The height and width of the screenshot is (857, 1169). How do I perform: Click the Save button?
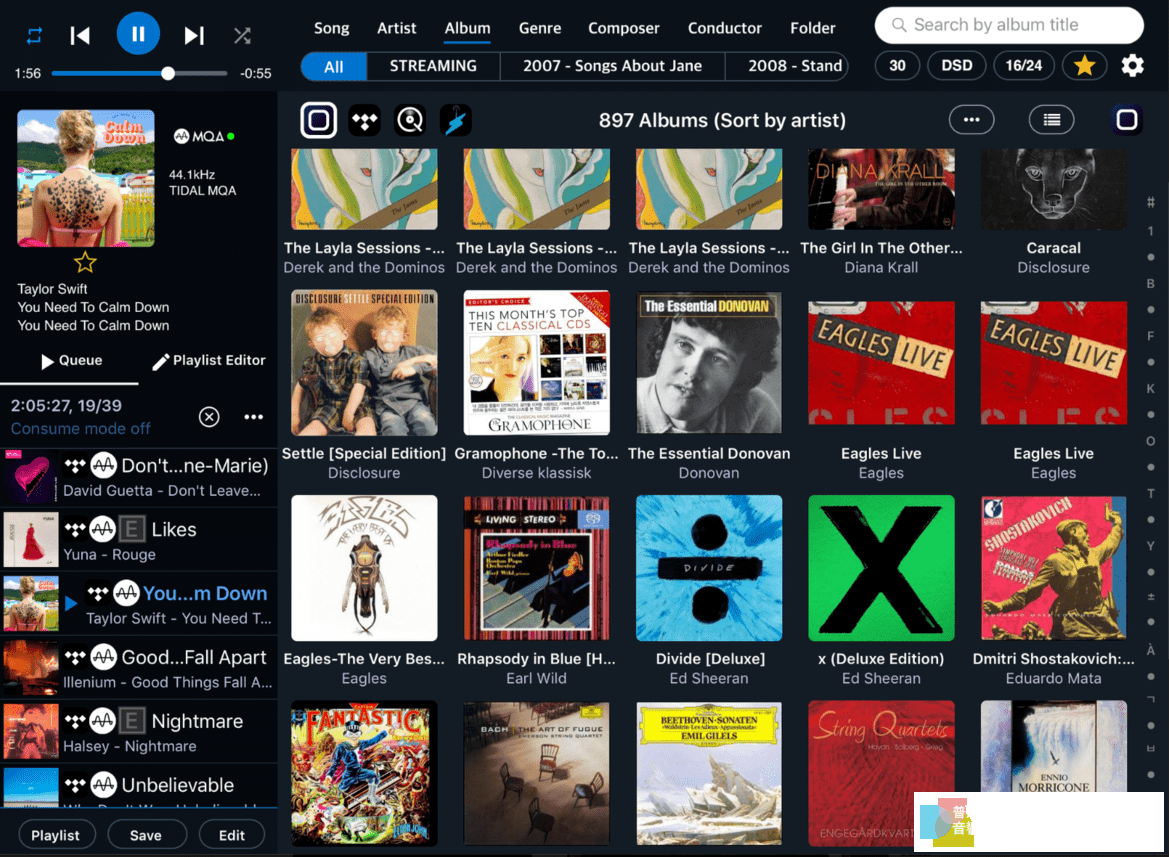point(145,835)
